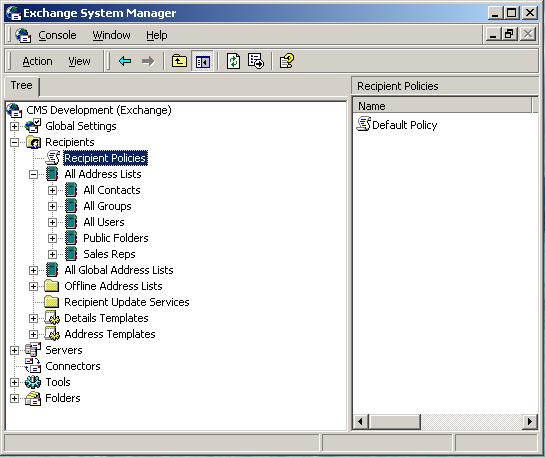Click the Address Templates icon
The image size is (545, 457).
[x=52, y=334]
